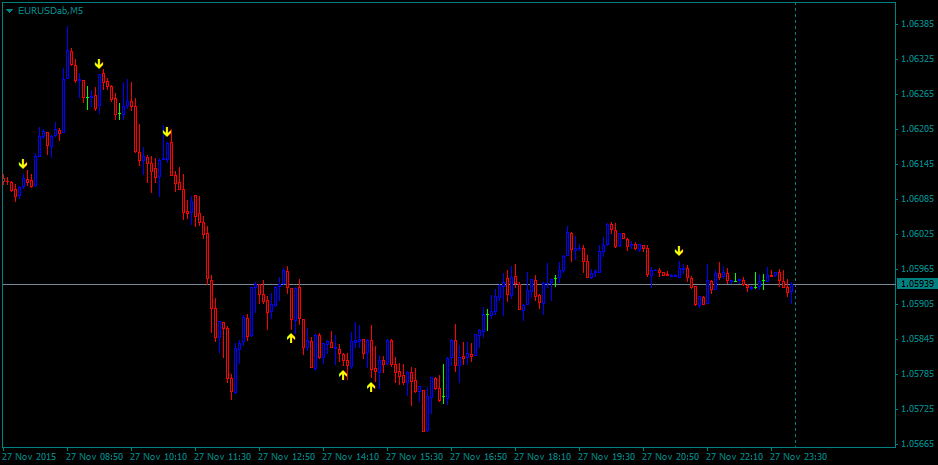
Task: Click the 27 Nov 20:50 time label
Action: click(670, 457)
